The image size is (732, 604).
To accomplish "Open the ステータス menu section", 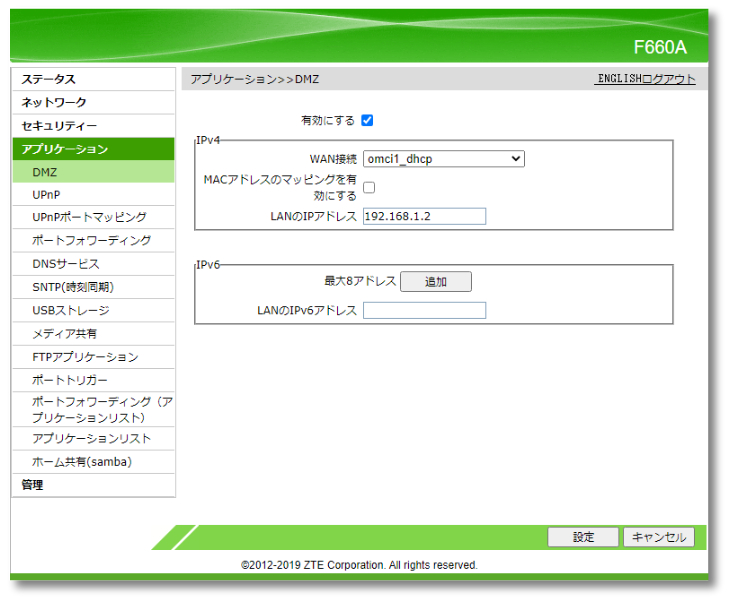I will click(93, 79).
